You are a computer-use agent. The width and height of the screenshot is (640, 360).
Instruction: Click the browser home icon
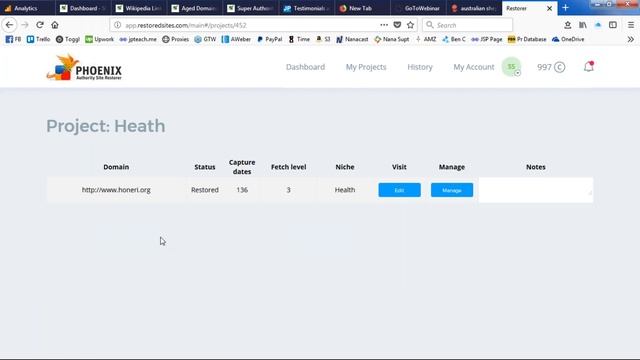tap(55, 25)
